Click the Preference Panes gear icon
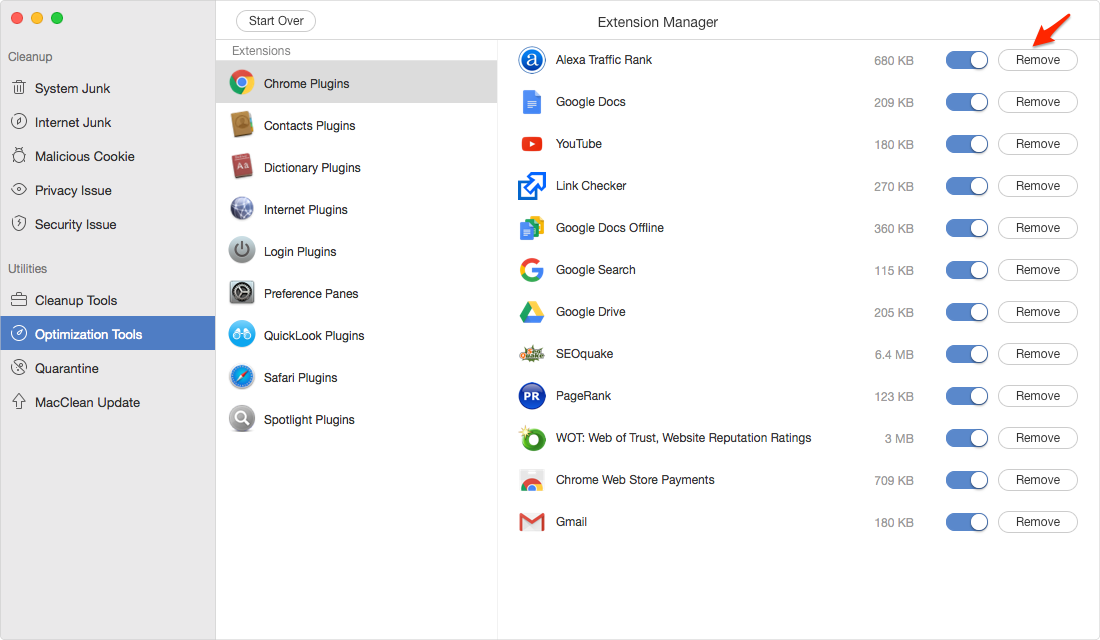This screenshot has height=640, width=1100. coord(241,293)
